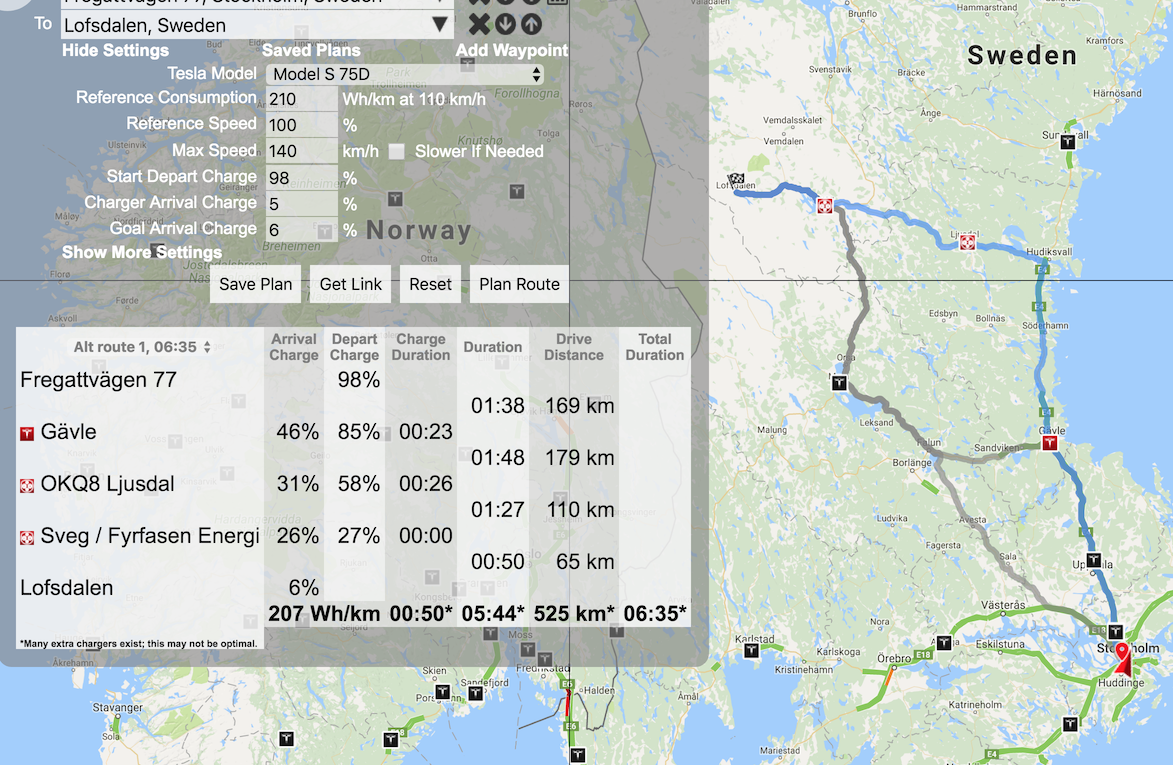This screenshot has width=1173, height=765.
Task: Click the Reference Speed field
Action: point(301,125)
